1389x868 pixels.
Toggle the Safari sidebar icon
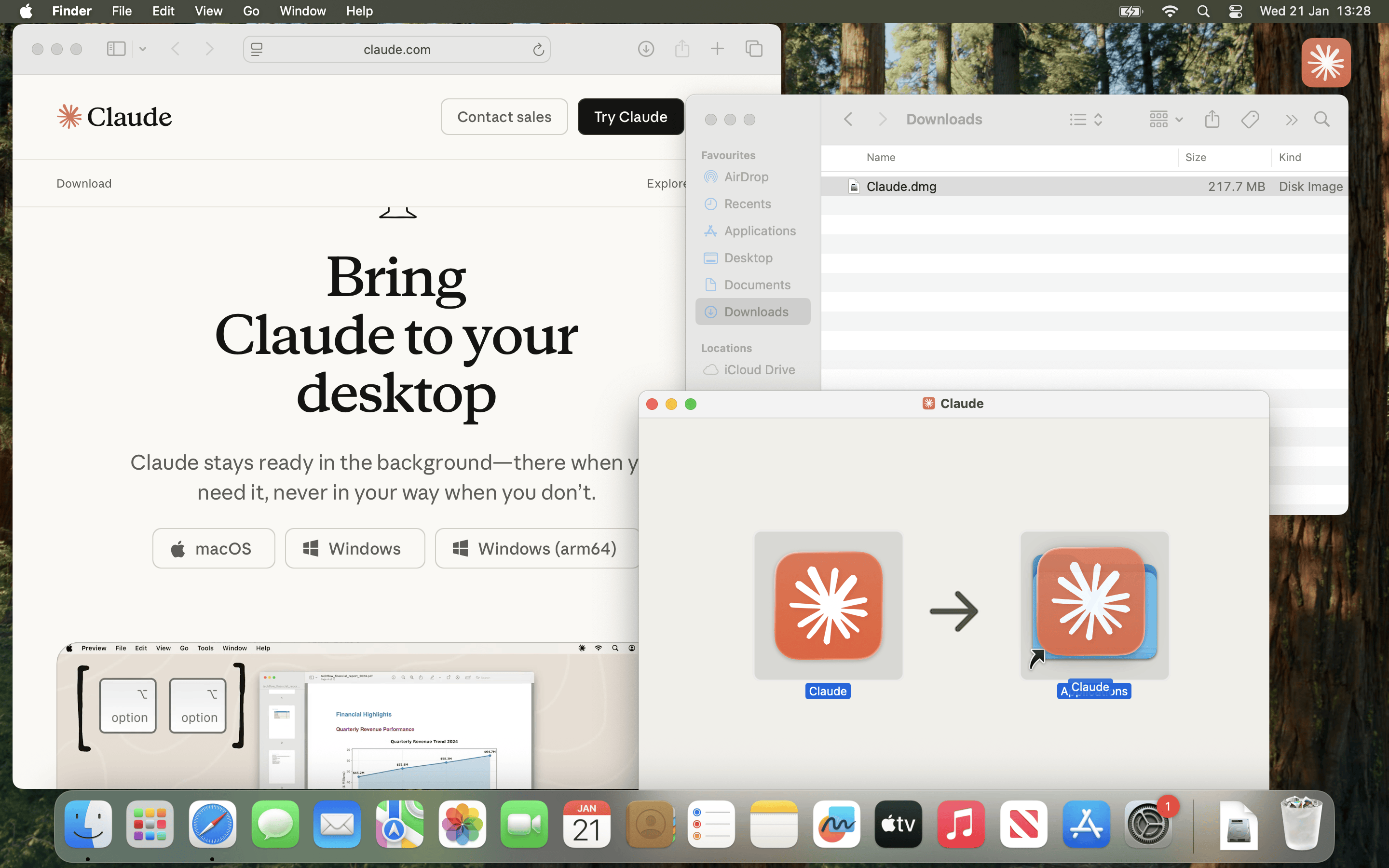116,49
